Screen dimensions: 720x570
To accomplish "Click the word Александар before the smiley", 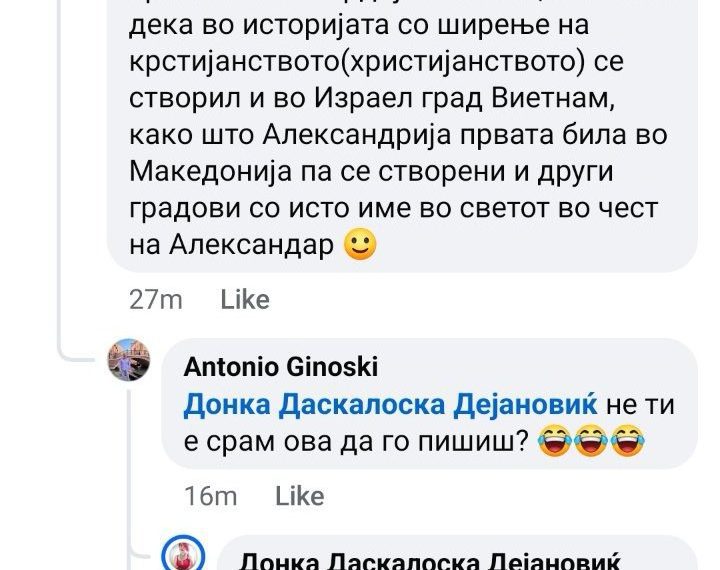I will (x=251, y=244).
